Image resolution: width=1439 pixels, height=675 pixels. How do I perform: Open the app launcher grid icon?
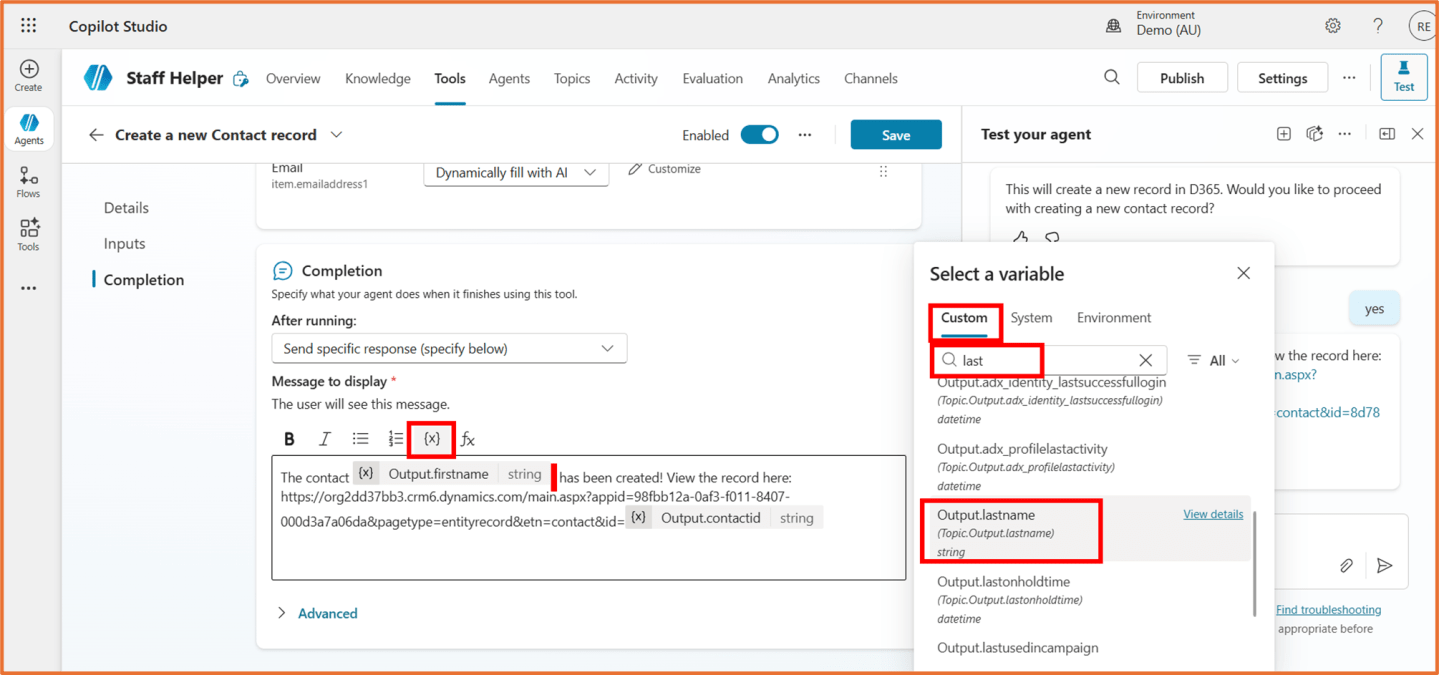[28, 26]
